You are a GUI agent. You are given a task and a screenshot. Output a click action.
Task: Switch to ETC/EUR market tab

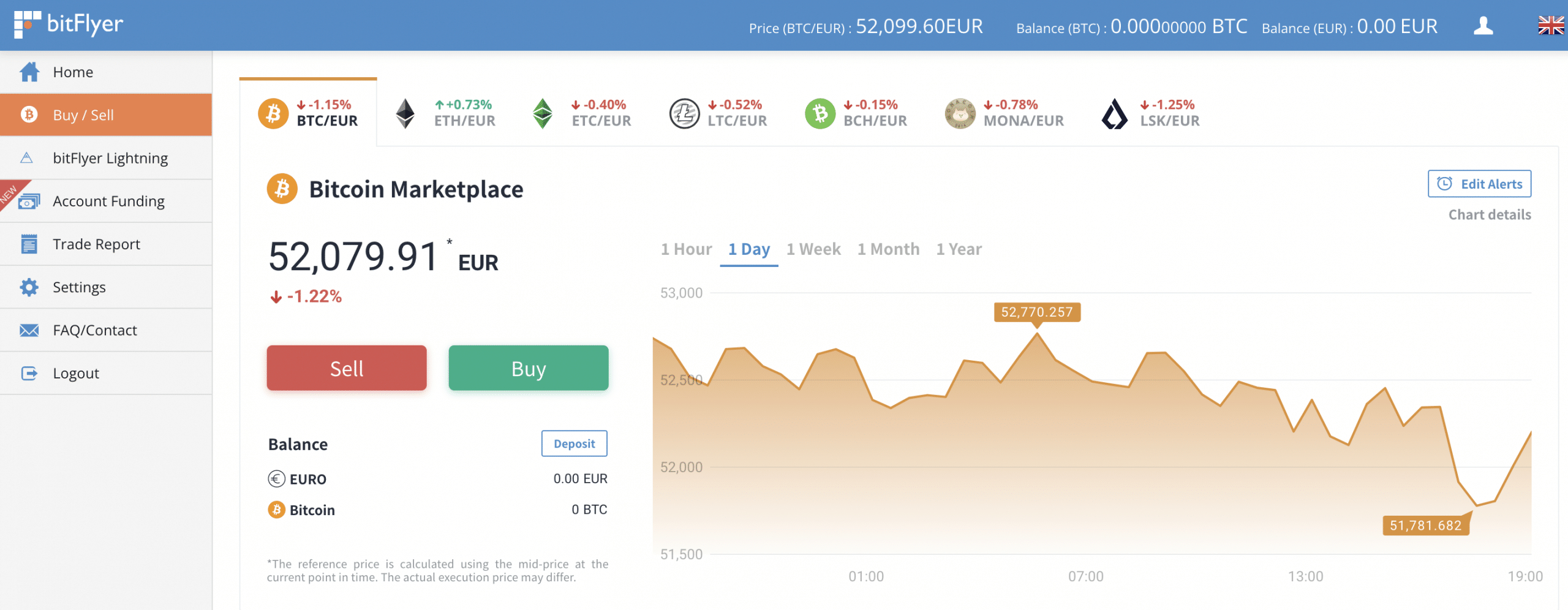pos(582,113)
